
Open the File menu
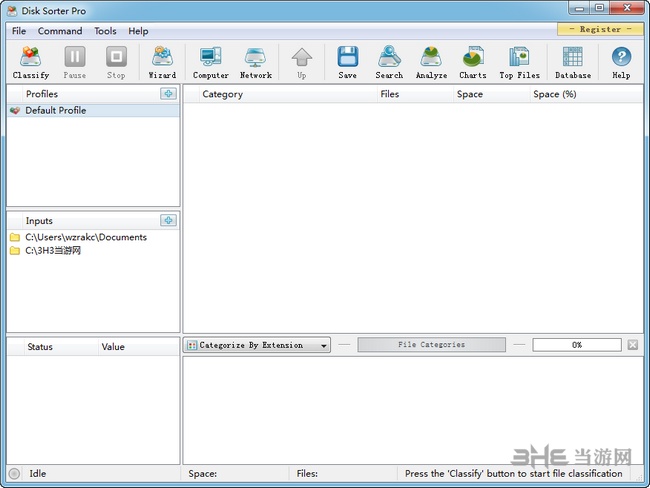coord(19,31)
